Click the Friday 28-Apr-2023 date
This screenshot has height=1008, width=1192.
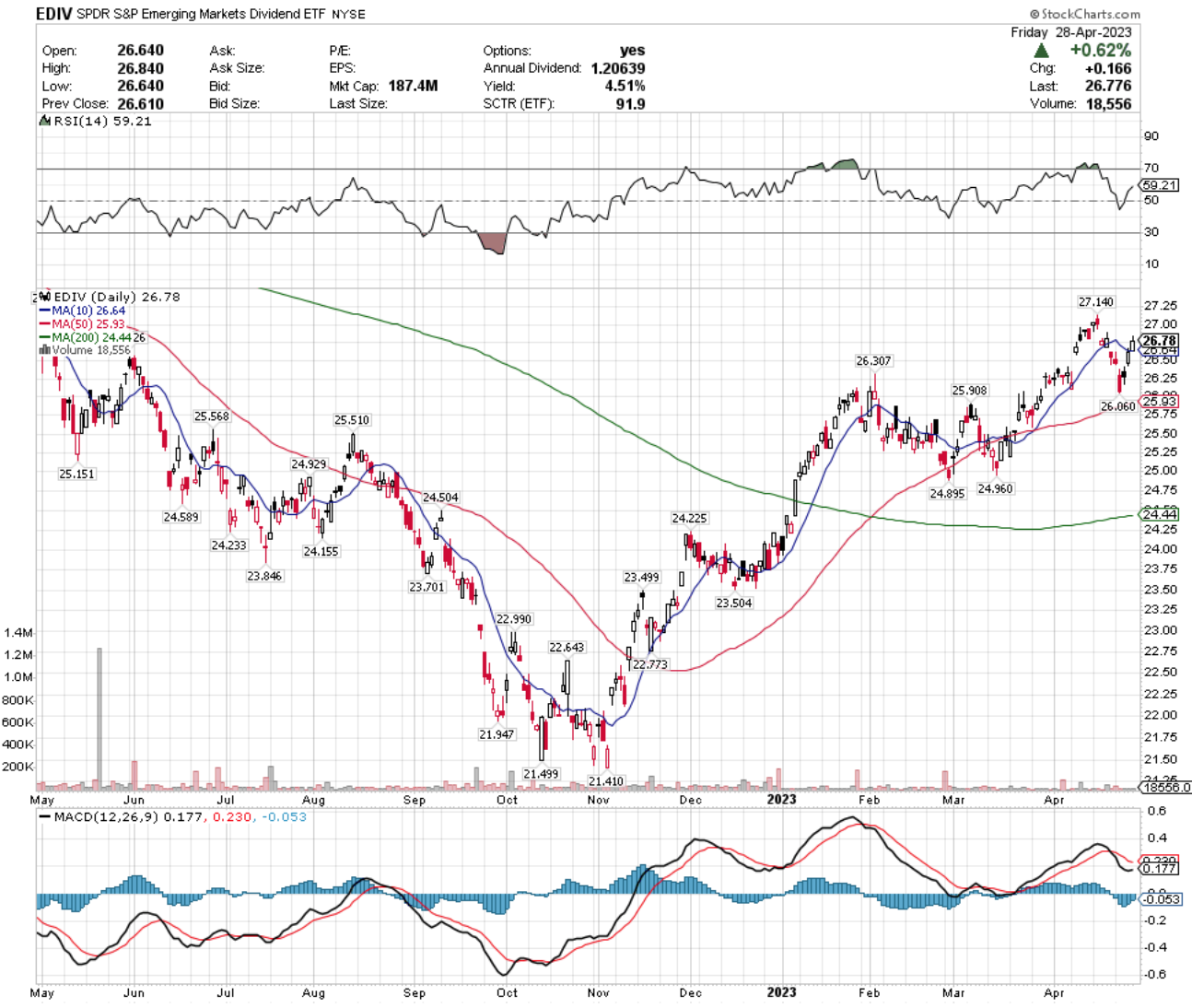[x=1071, y=32]
